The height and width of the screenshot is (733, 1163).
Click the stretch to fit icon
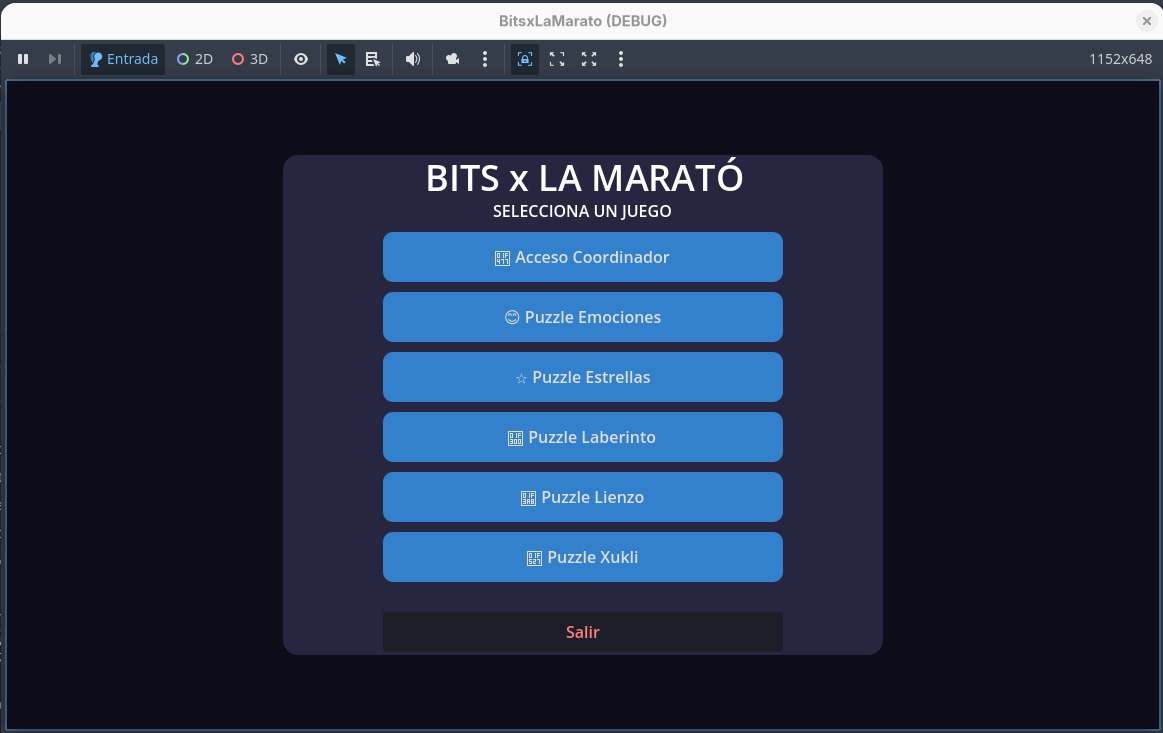click(x=589, y=59)
